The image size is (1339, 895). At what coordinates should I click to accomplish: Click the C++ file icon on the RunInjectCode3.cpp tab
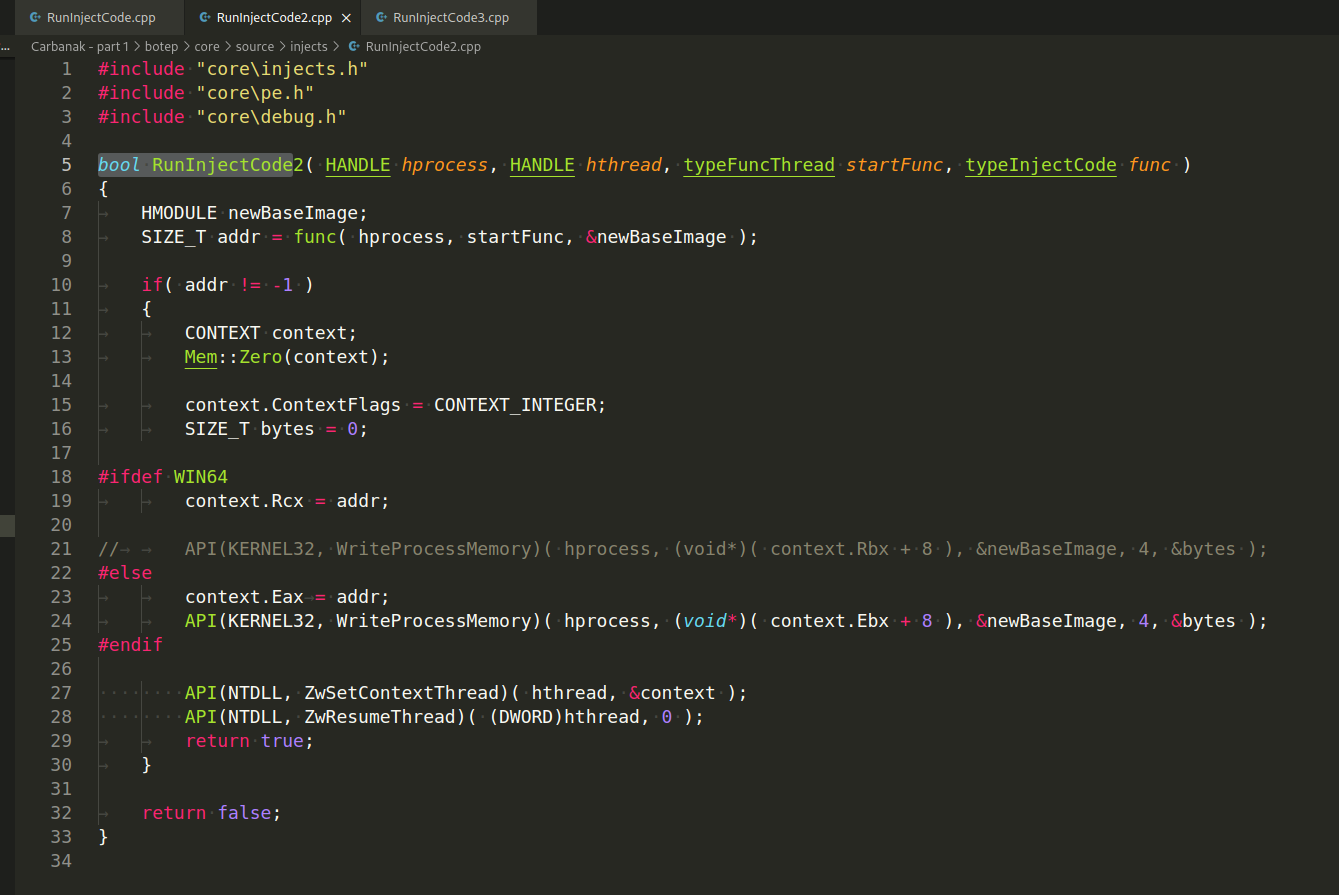tap(382, 18)
